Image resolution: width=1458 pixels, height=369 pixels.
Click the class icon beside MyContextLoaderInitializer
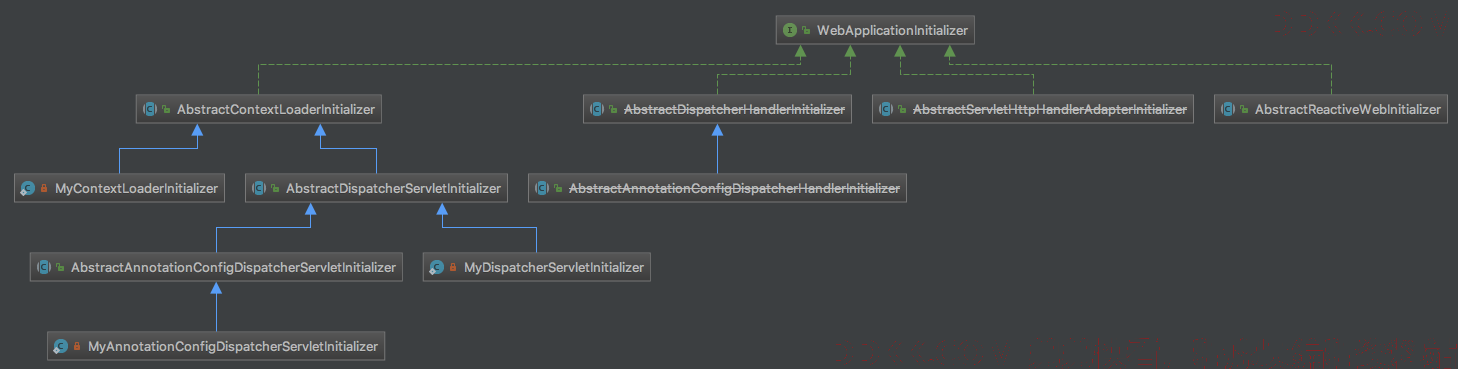click(28, 188)
